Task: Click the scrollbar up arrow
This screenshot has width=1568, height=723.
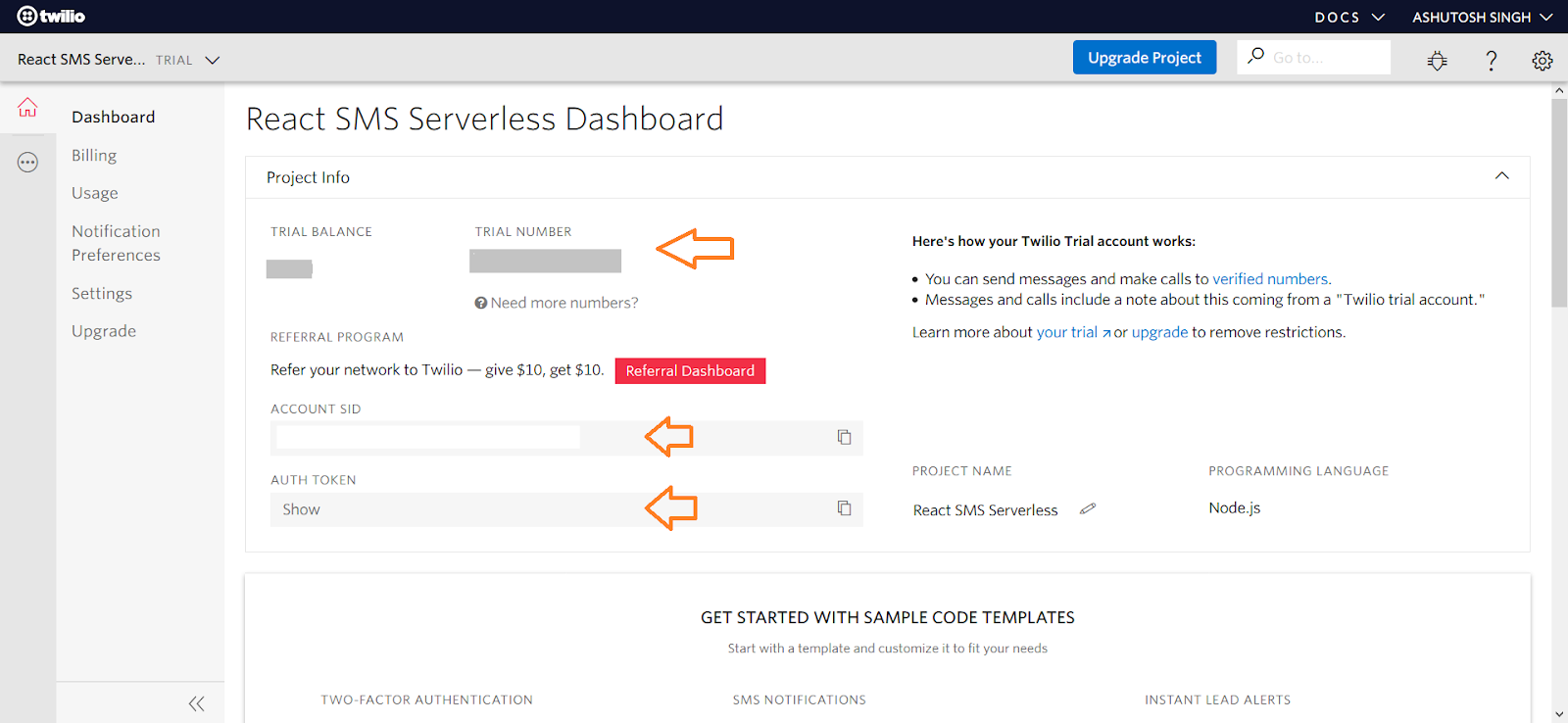Action: tap(1559, 90)
